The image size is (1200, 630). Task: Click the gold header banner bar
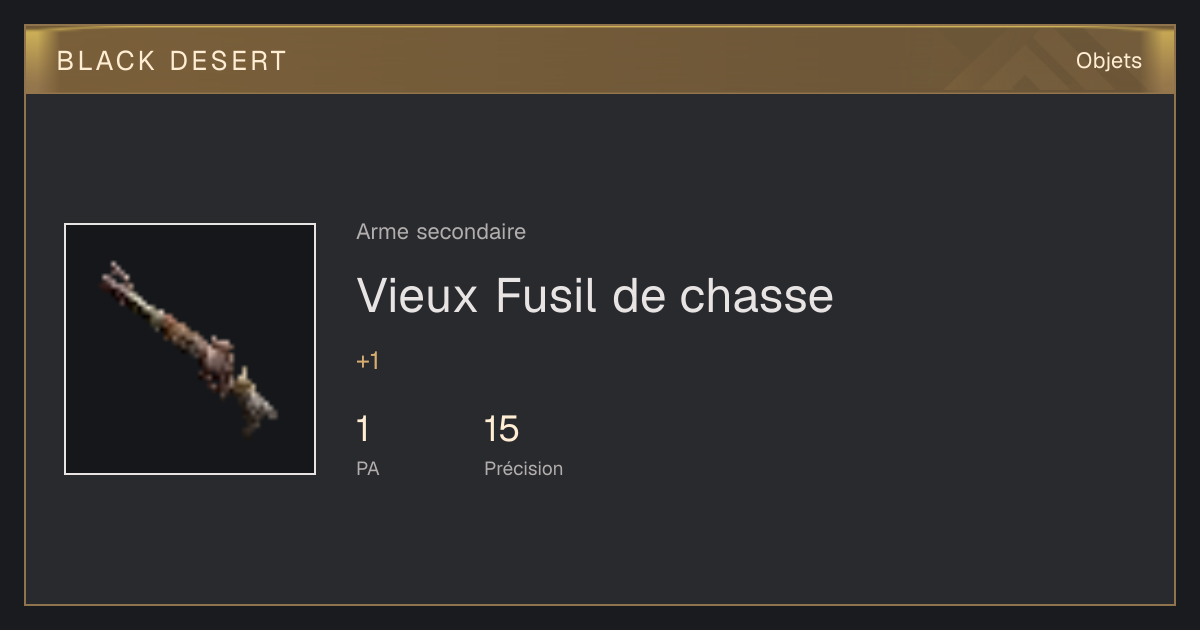[600, 60]
